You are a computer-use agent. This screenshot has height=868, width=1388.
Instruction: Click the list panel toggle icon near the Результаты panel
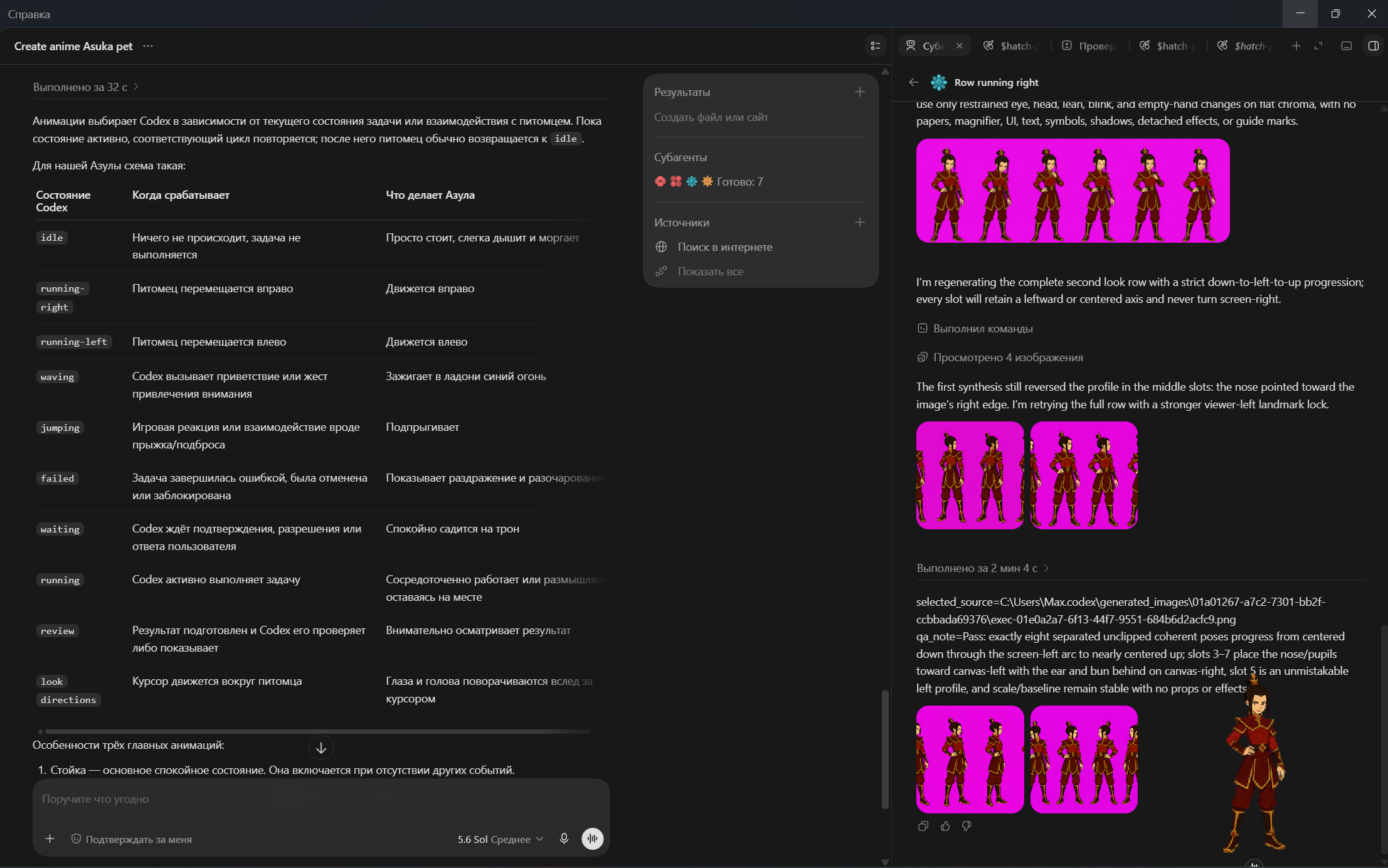click(876, 46)
